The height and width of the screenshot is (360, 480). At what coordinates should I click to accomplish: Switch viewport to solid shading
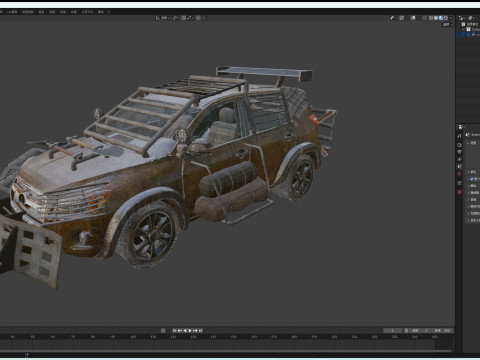[x=436, y=18]
